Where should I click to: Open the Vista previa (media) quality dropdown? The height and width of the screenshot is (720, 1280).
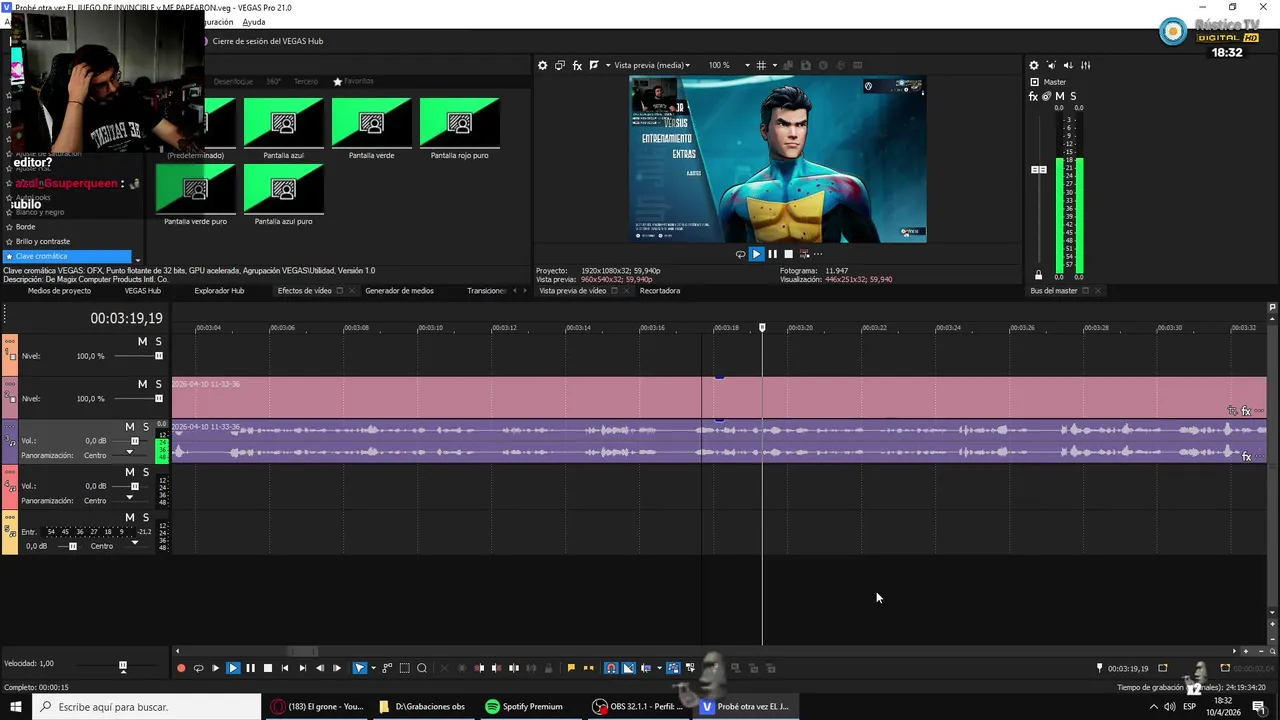click(x=652, y=65)
